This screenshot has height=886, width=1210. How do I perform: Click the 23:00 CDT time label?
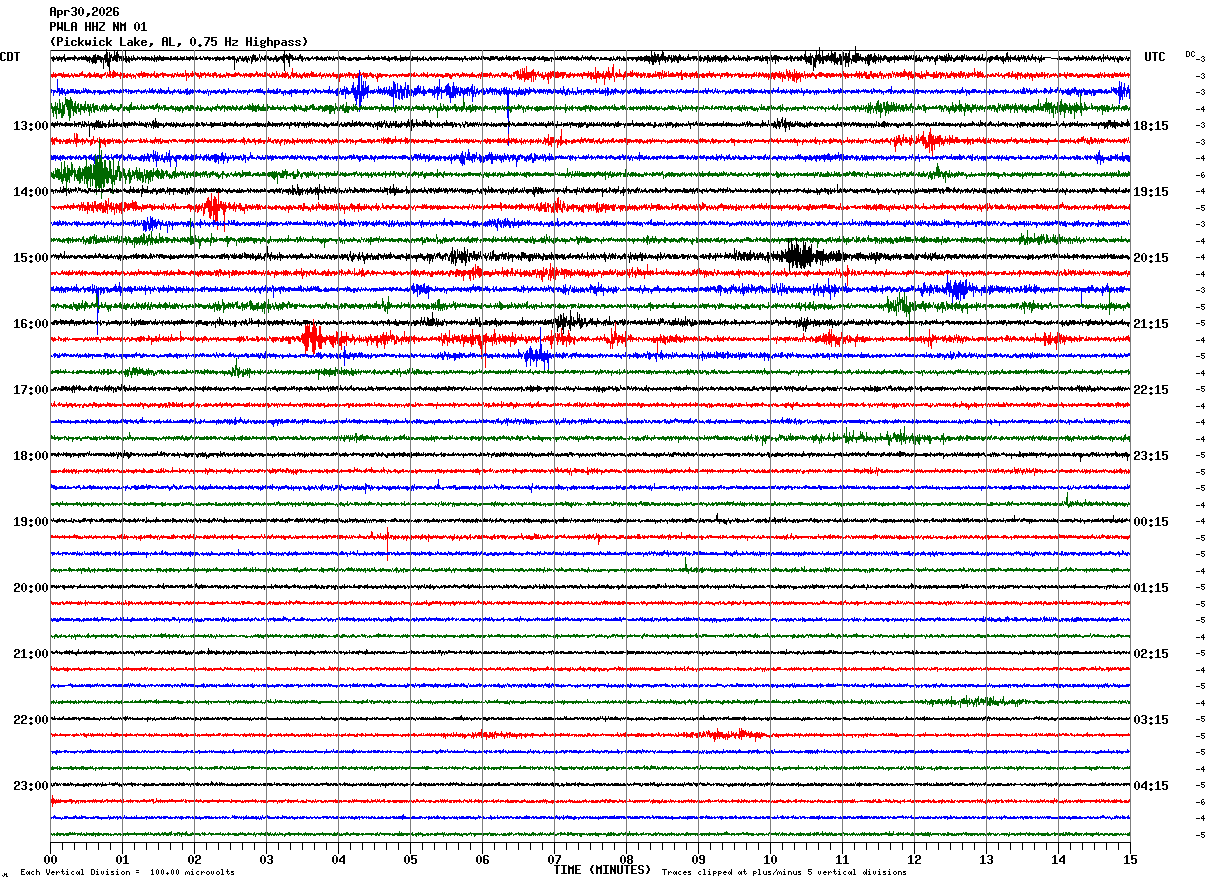(x=30, y=786)
